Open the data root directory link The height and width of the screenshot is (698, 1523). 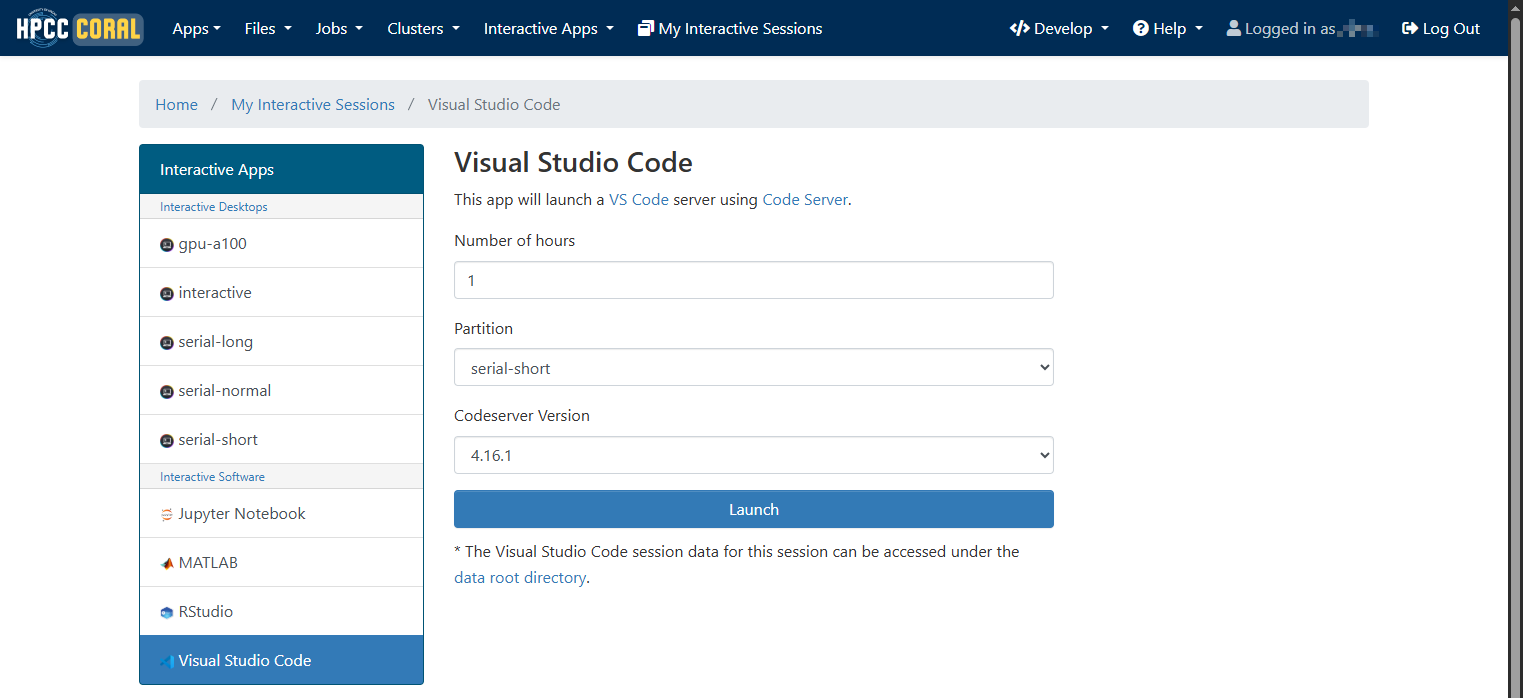click(520, 577)
